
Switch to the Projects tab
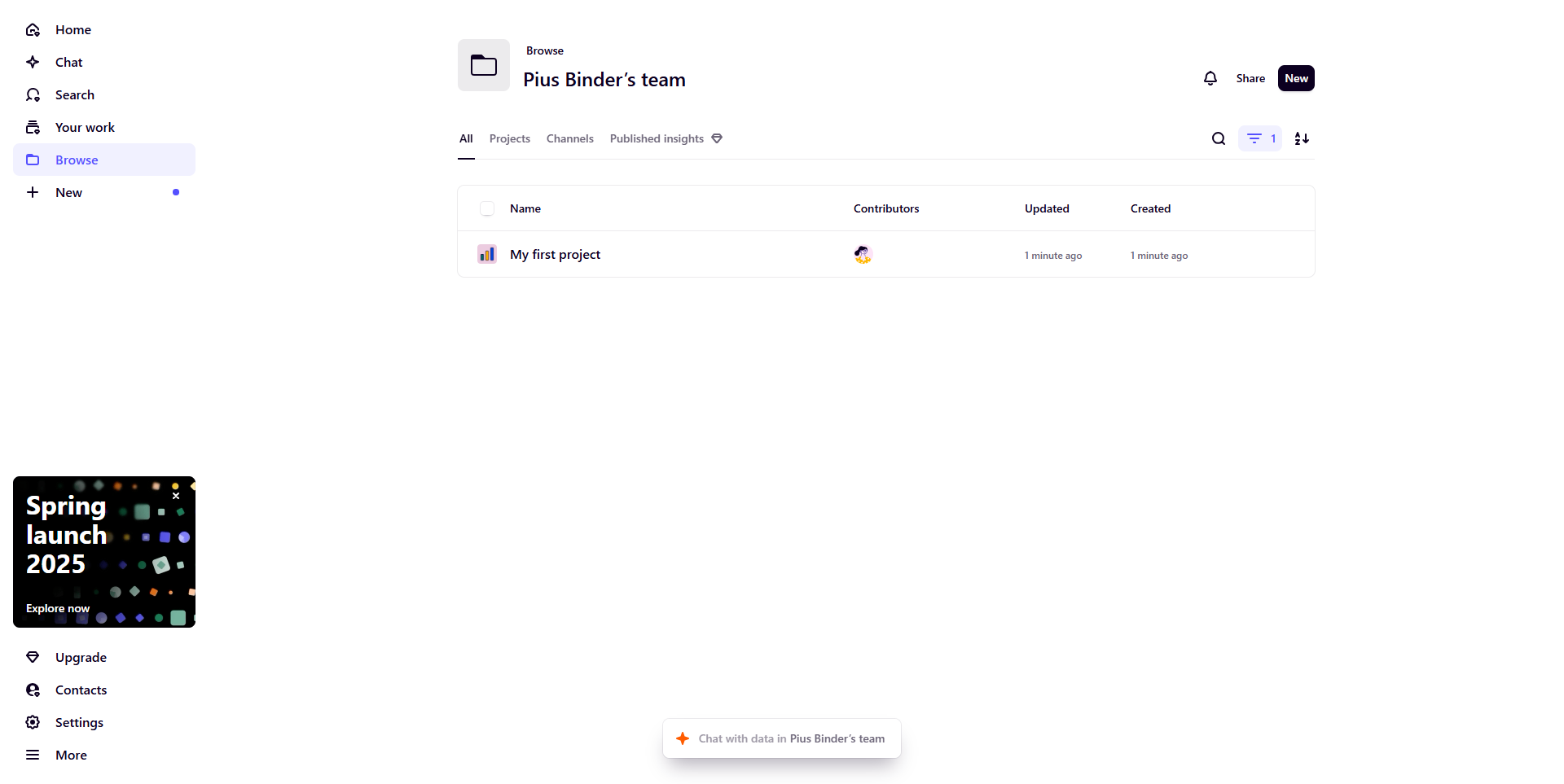point(509,138)
